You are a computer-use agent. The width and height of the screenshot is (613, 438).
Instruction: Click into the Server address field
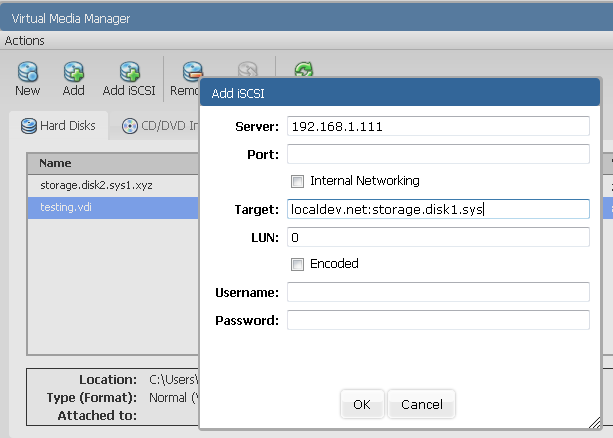pyautogui.click(x=438, y=127)
